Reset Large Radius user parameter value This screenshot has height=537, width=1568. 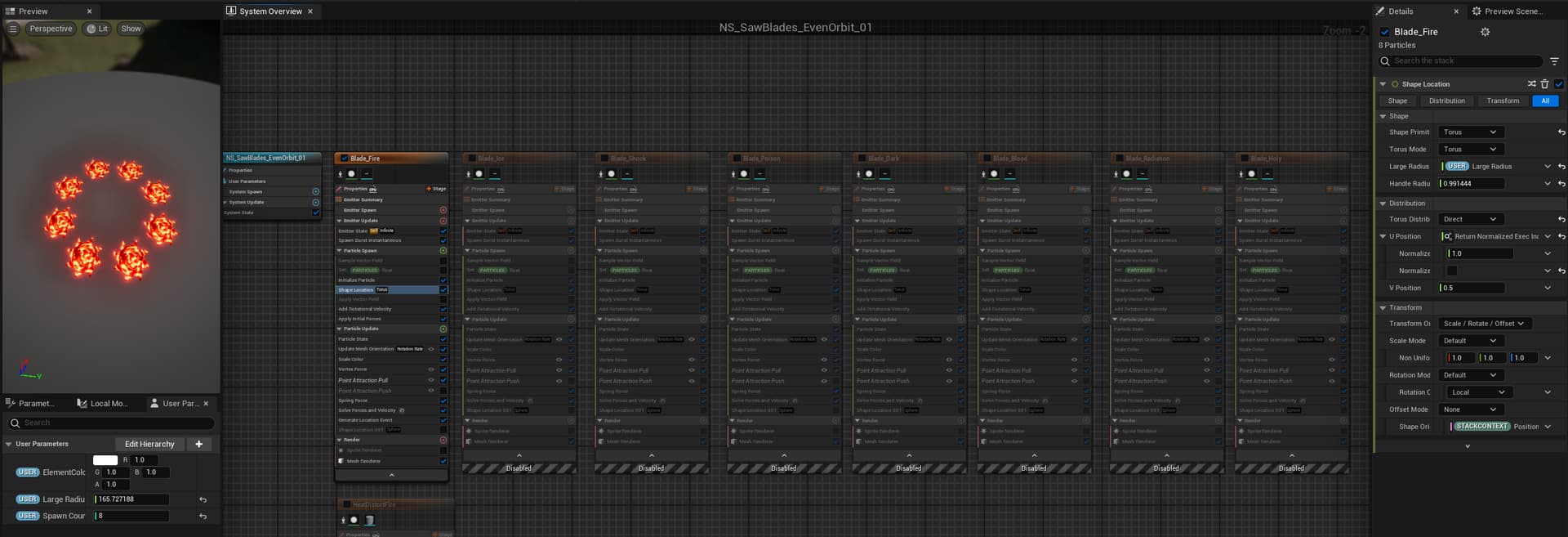[203, 499]
